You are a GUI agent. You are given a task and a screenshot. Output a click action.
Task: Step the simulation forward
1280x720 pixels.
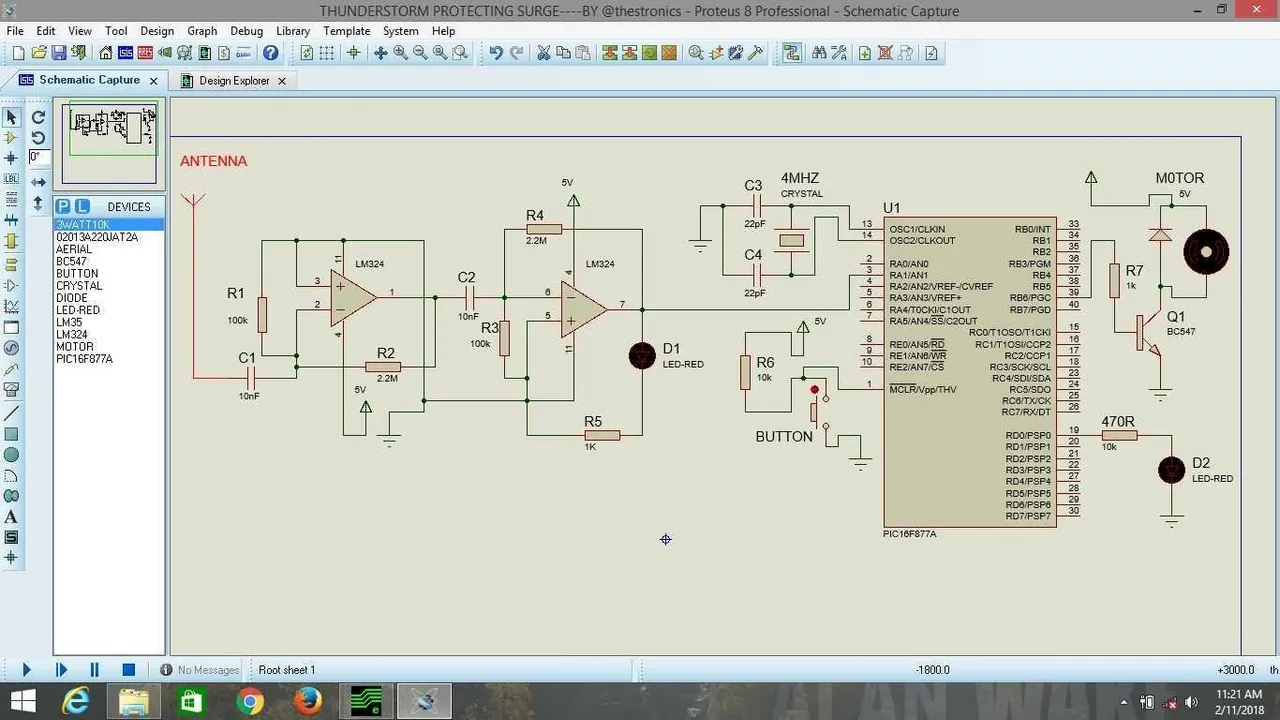pos(60,670)
